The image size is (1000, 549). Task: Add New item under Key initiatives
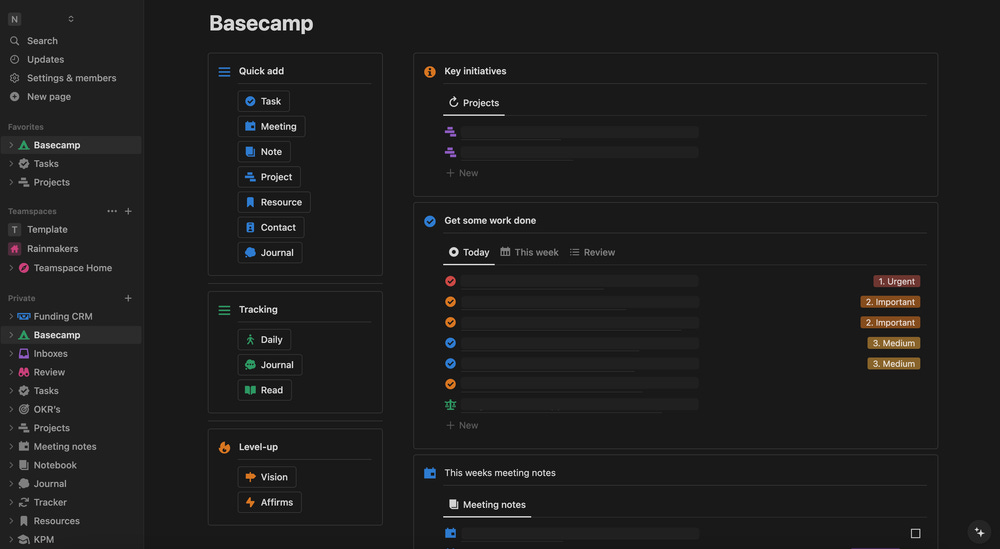[x=462, y=173]
